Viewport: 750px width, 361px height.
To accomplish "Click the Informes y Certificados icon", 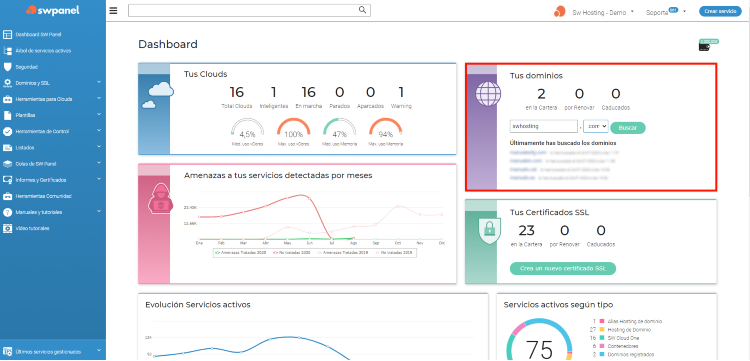I will [x=7, y=180].
